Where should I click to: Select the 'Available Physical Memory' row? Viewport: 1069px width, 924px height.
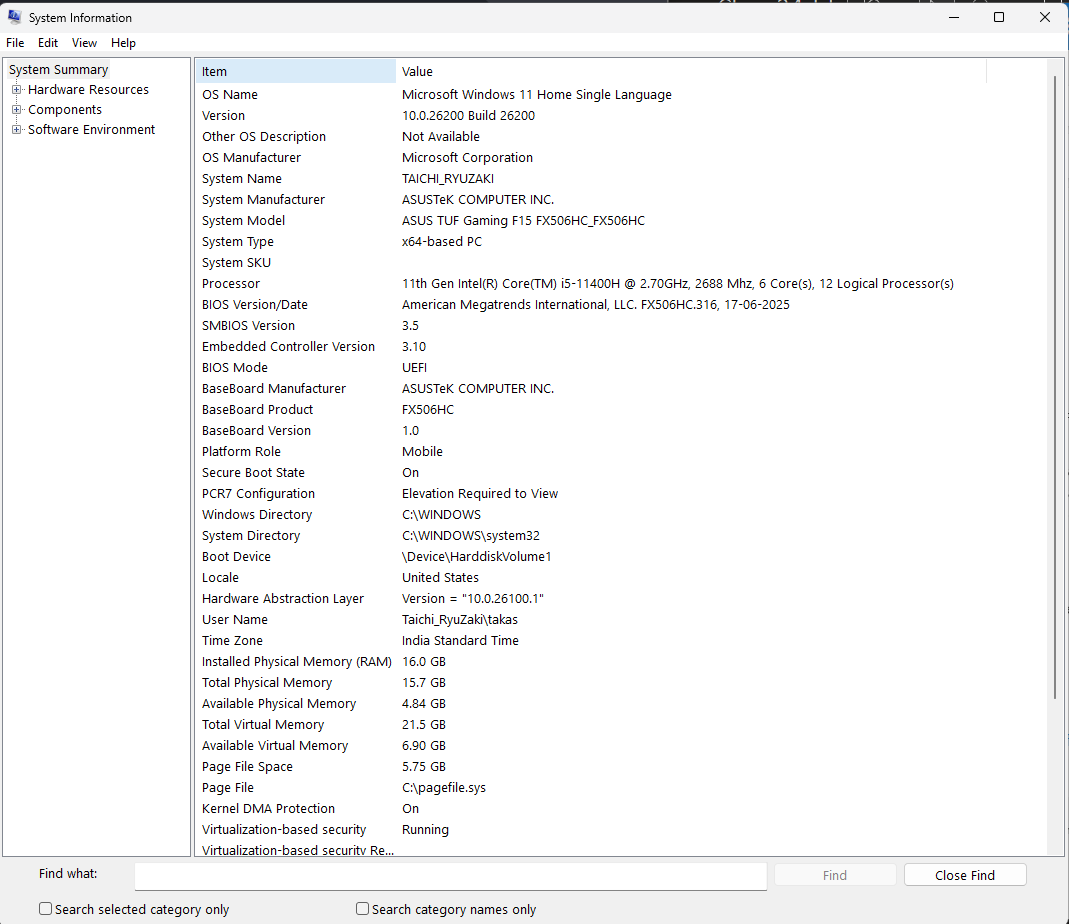click(x=591, y=704)
